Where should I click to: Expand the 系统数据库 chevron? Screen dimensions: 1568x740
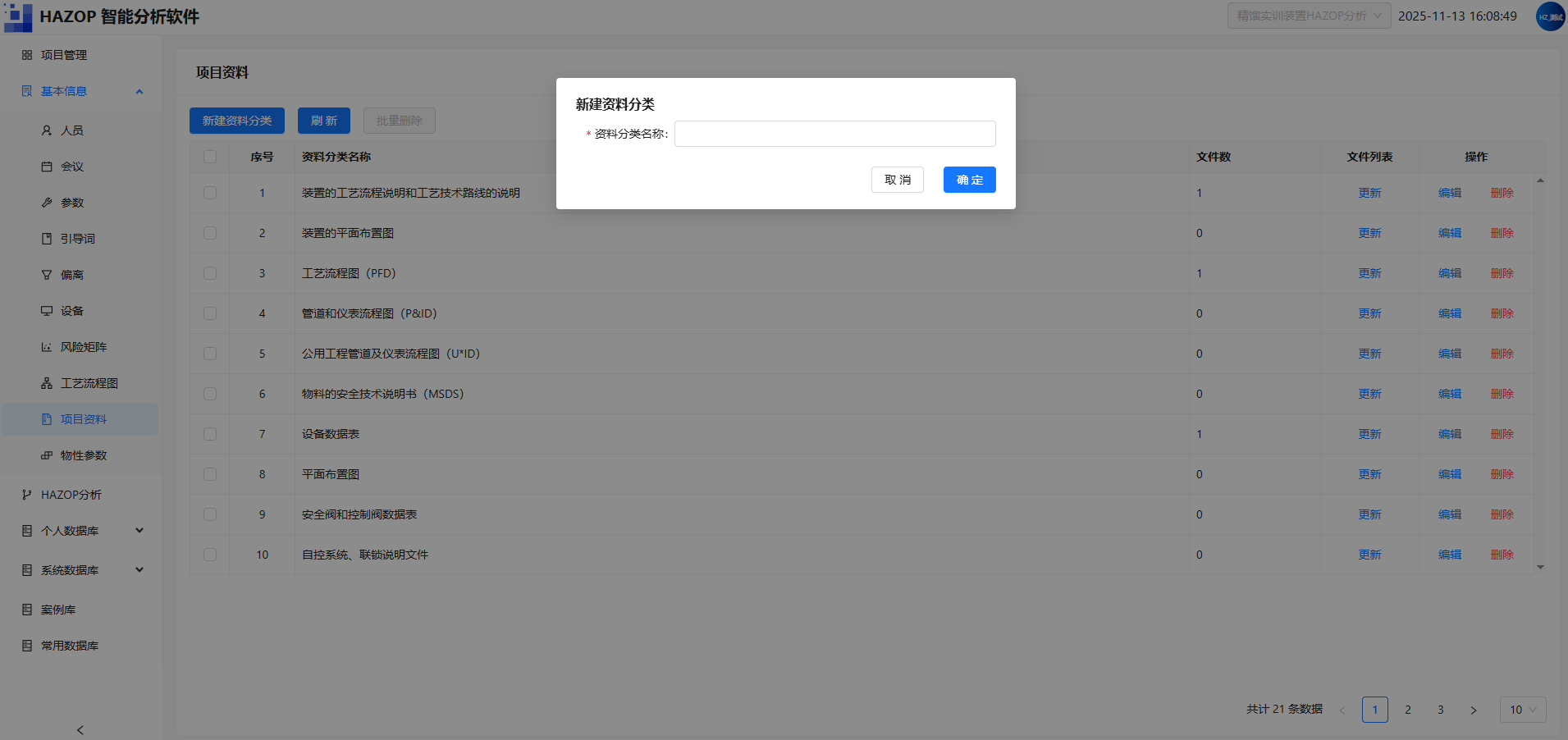tap(139, 570)
